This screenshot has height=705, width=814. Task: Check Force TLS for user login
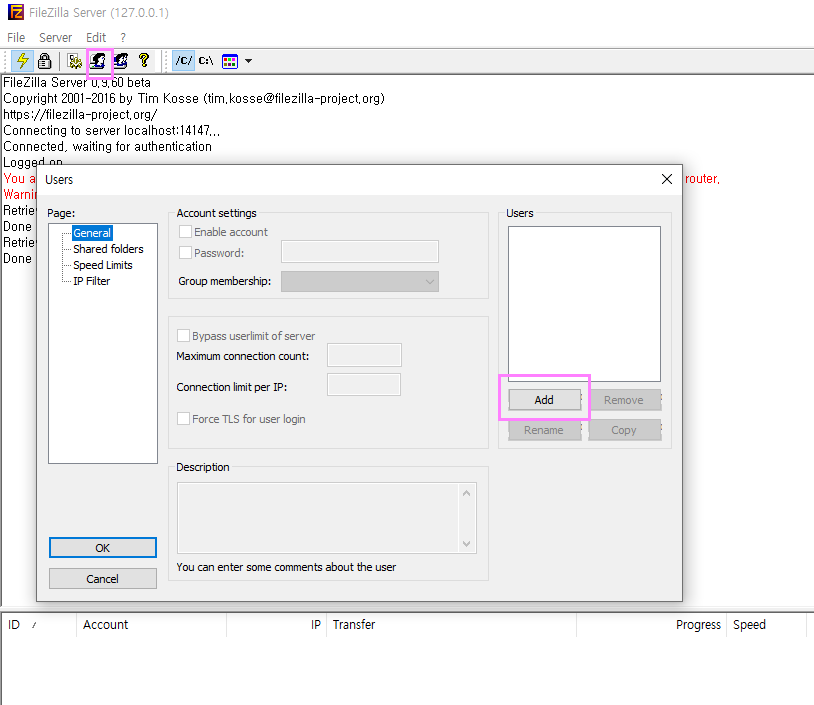pos(183,418)
